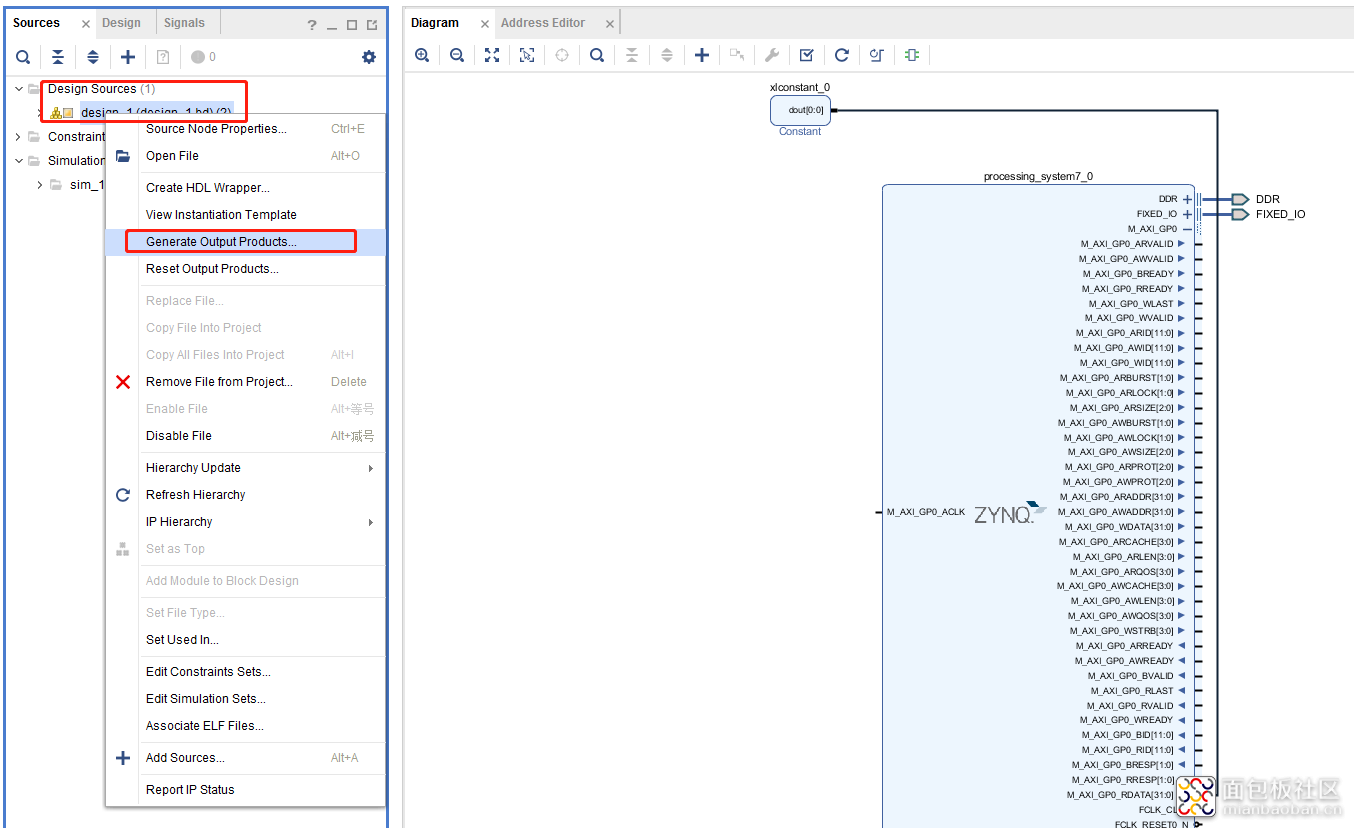Click the Sources panel search icon
Viewport: 1354px width, 828px height.
click(x=22, y=57)
